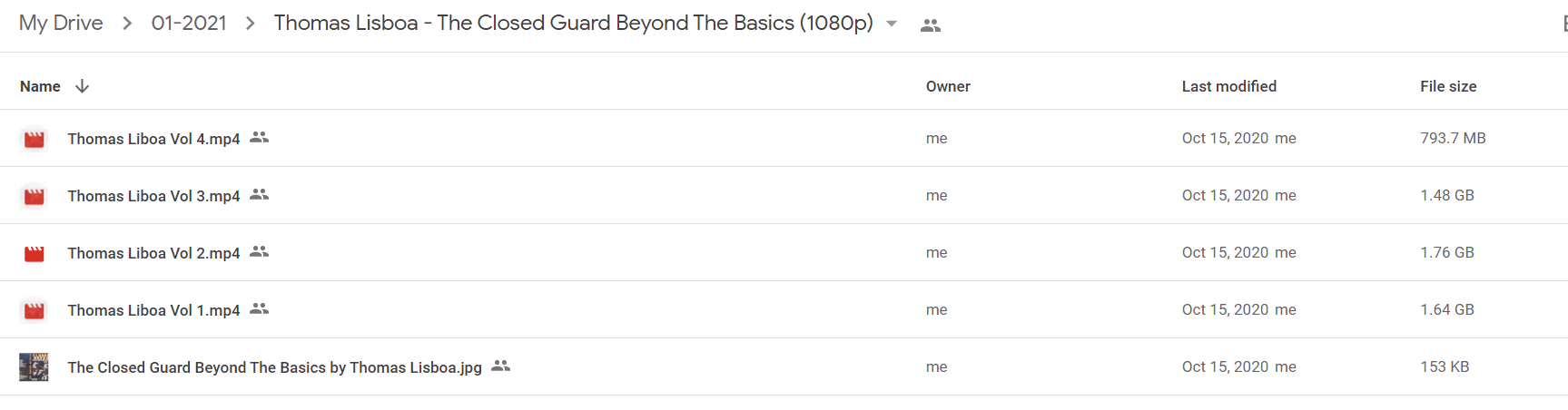Click the Owner column header

pyautogui.click(x=948, y=86)
